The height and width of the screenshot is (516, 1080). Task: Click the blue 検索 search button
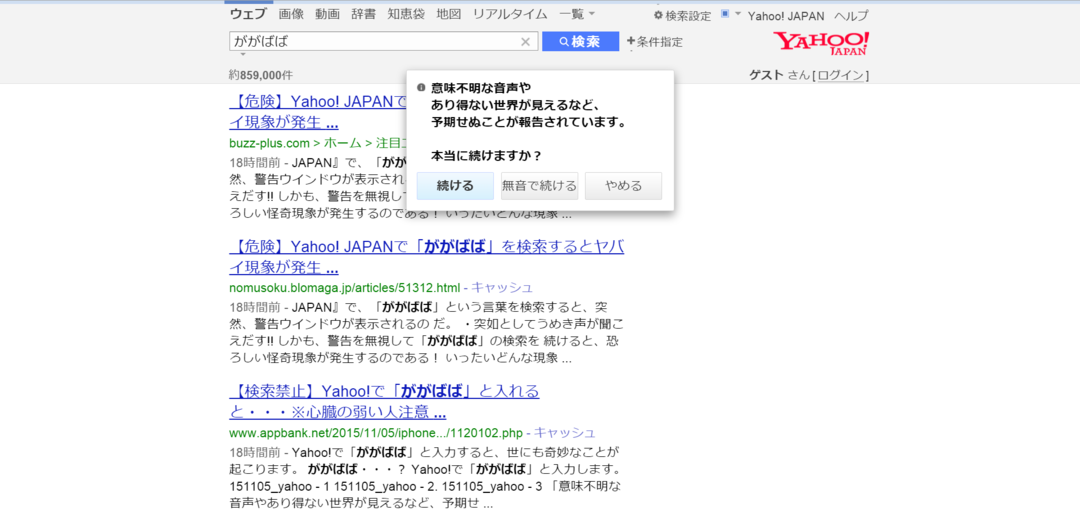pos(581,42)
